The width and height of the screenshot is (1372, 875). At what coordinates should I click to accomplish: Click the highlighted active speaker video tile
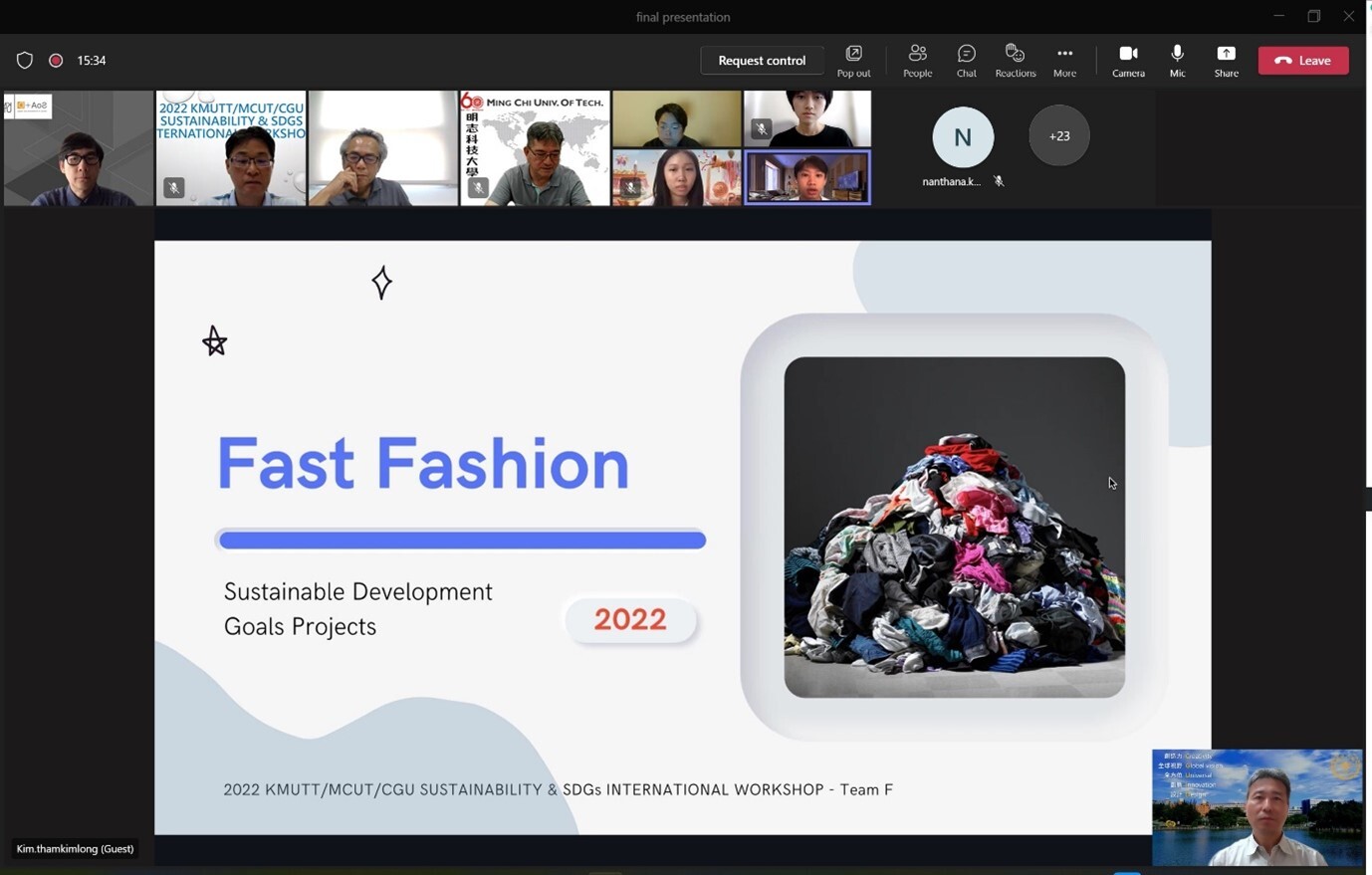pos(807,177)
